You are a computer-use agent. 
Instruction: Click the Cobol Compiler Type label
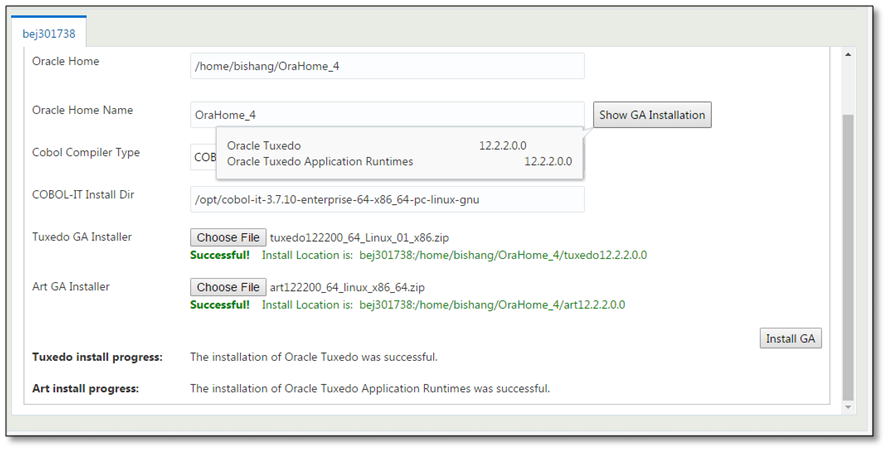point(86,152)
